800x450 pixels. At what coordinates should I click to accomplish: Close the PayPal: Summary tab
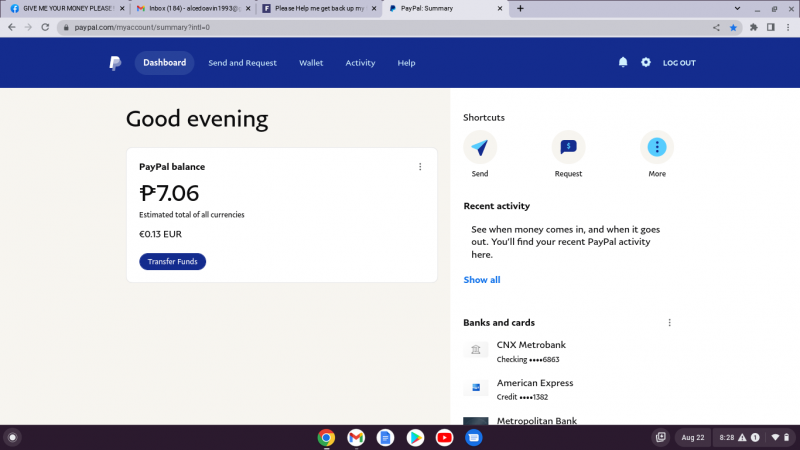tap(499, 9)
